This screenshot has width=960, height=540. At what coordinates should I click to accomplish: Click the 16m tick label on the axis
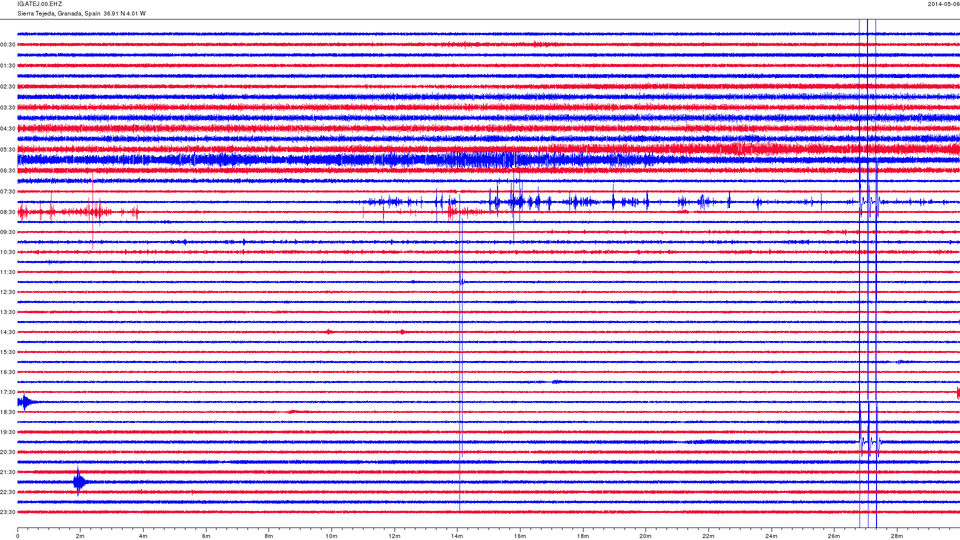pyautogui.click(x=520, y=536)
